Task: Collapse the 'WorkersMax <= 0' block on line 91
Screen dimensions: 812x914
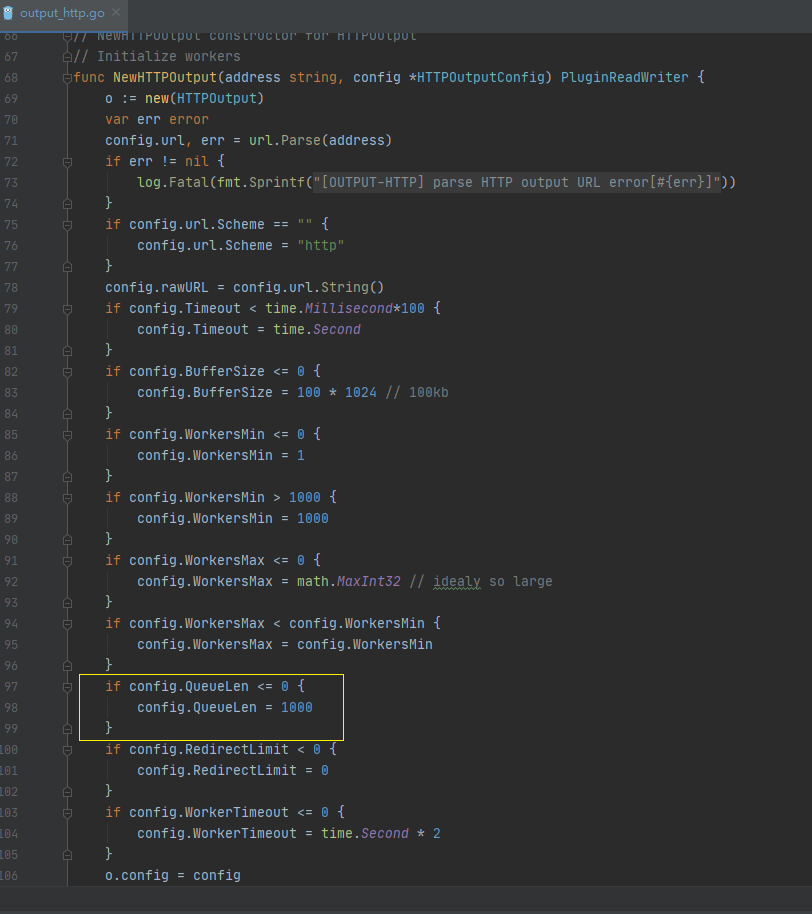Action: [67, 561]
